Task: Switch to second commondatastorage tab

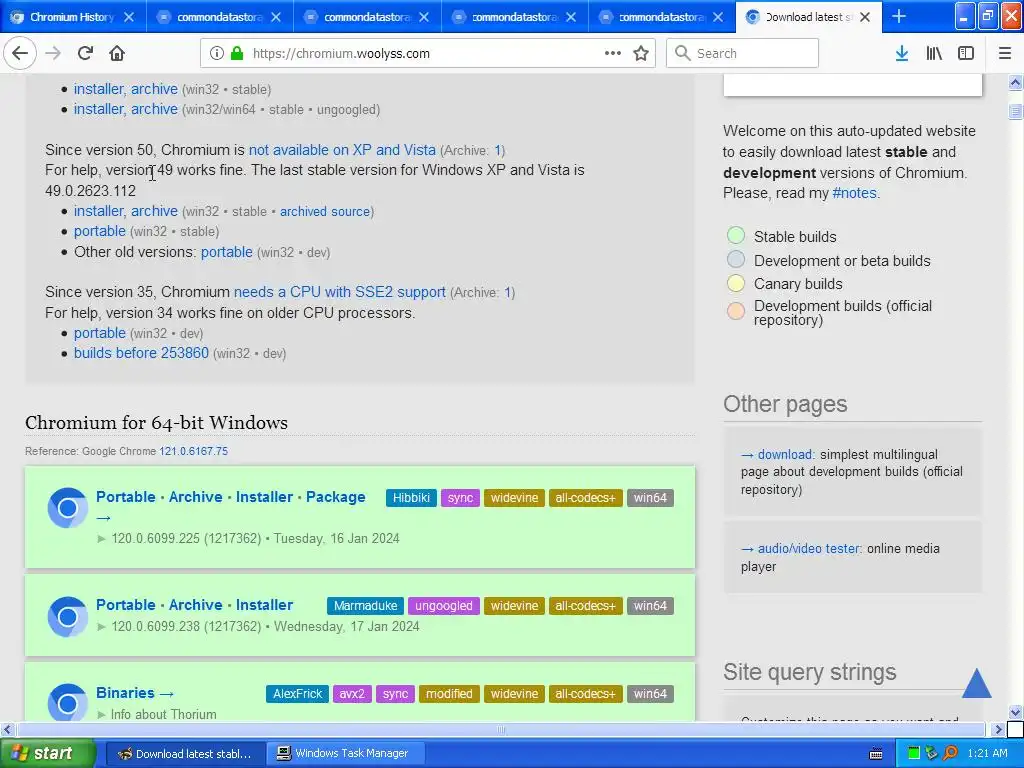Action: pos(368,17)
